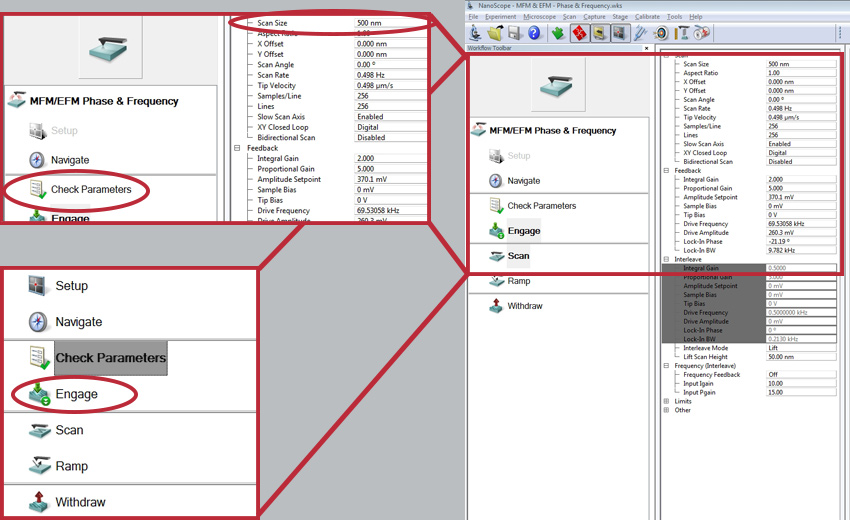Click the Amplitude Setpoint 370.1 mV field in the main window
The height and width of the screenshot is (520, 850).
[x=801, y=197]
